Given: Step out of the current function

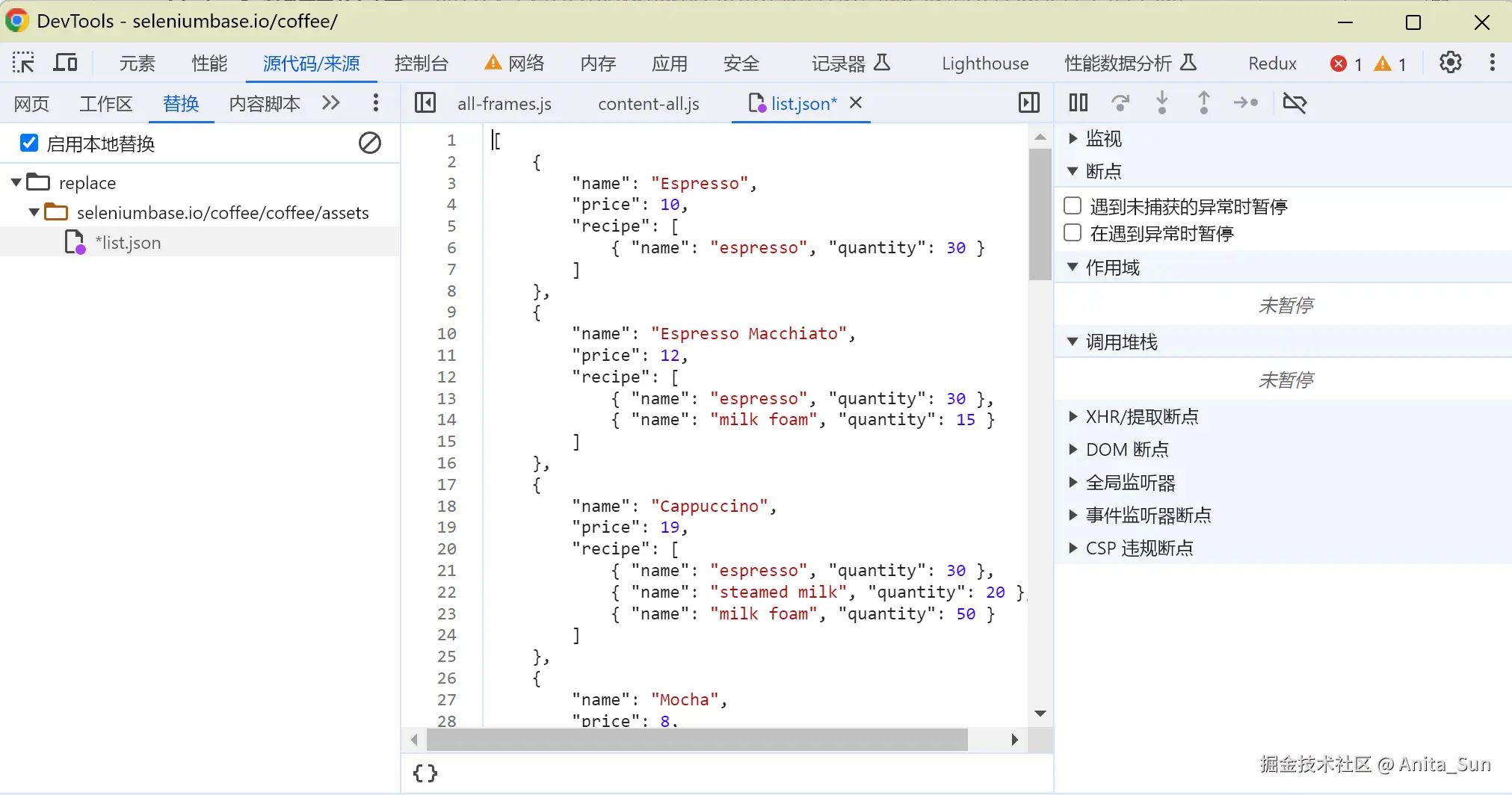Looking at the screenshot, I should (1204, 103).
